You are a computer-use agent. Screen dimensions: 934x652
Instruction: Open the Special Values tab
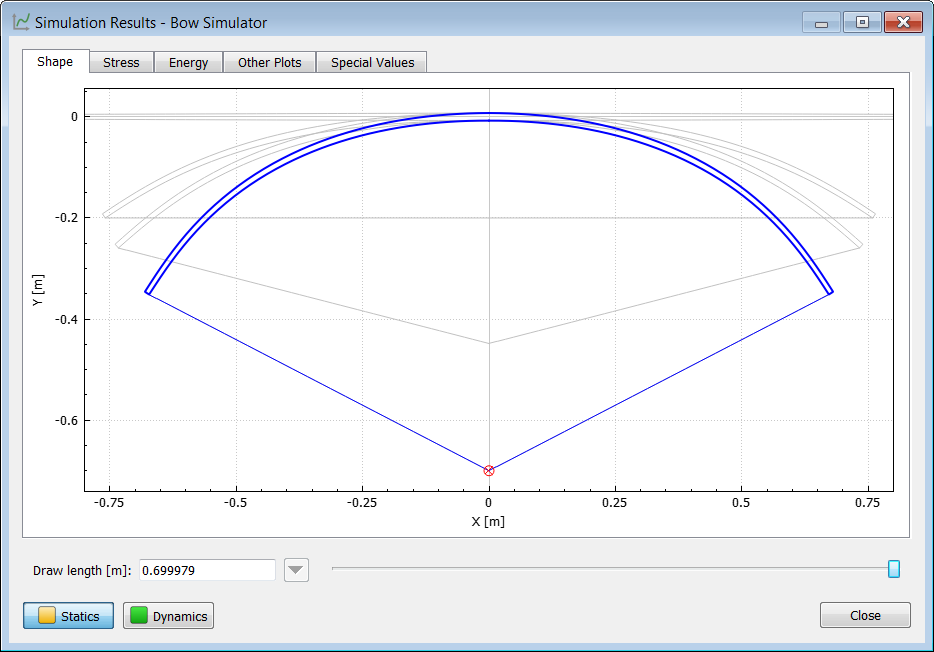372,63
